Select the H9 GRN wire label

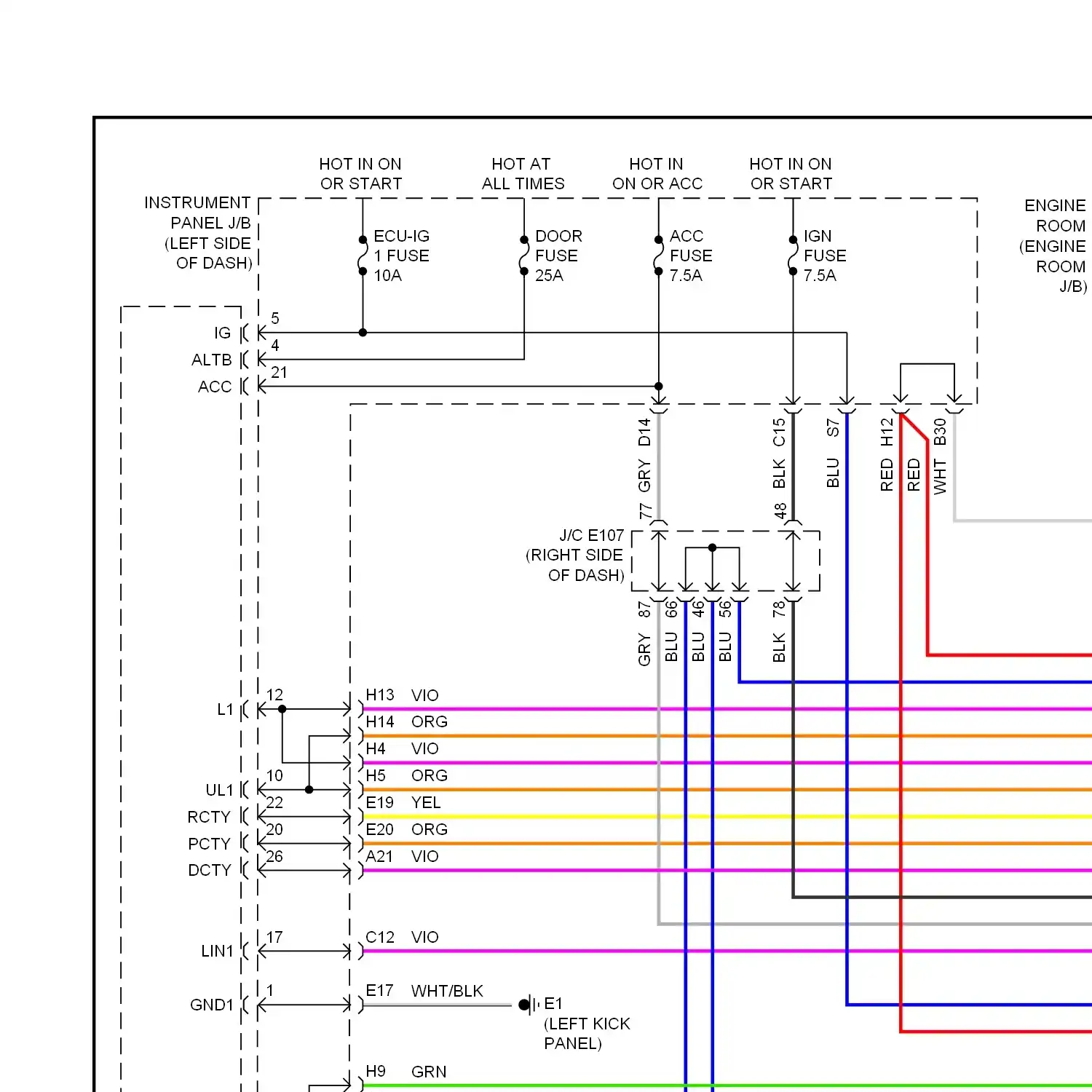tap(405, 1072)
